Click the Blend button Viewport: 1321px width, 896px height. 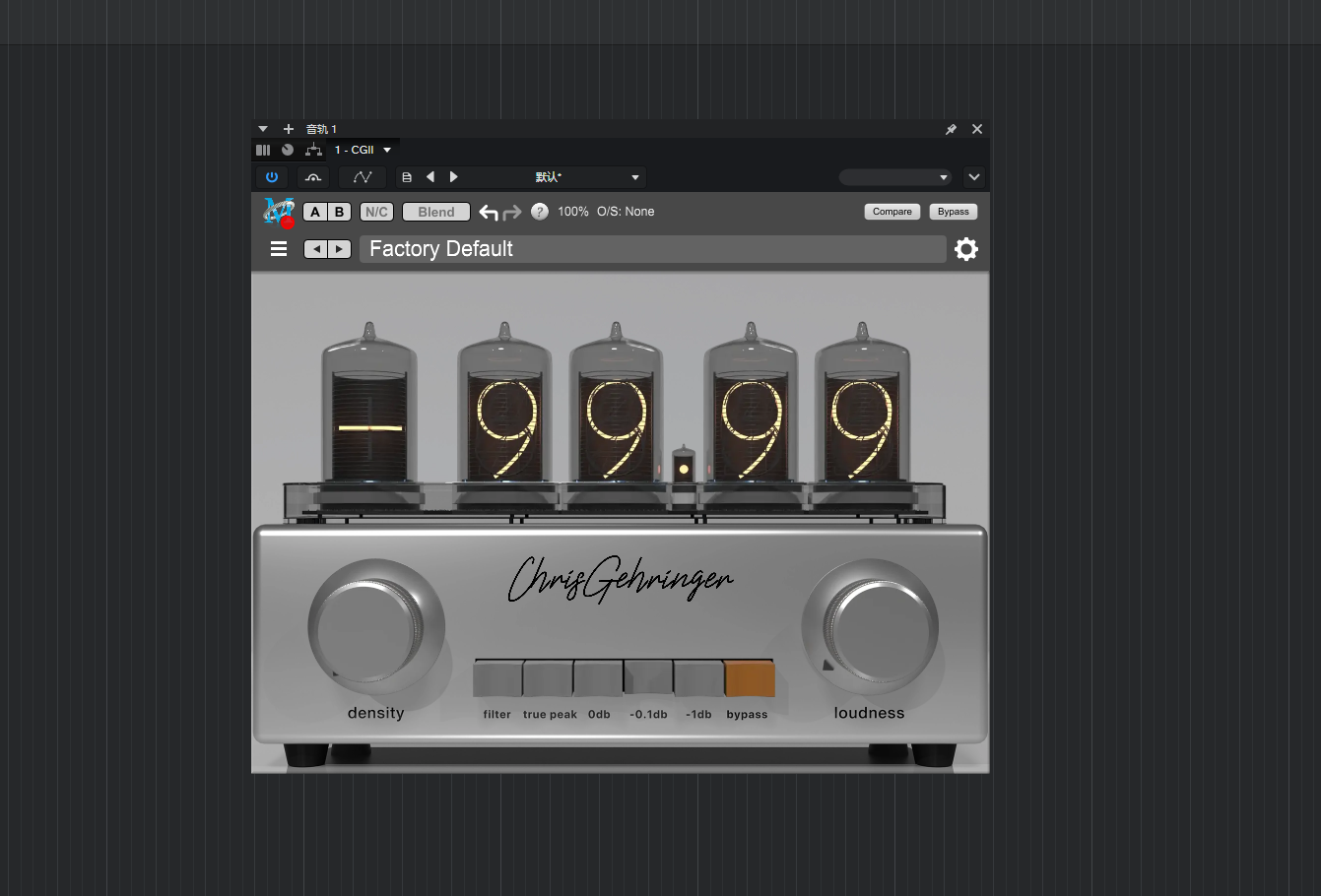point(435,212)
